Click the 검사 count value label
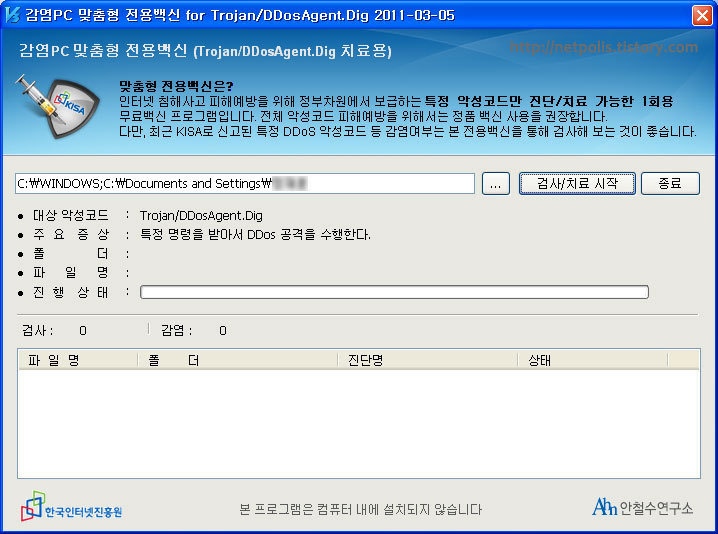Screen dimensions: 718x534 point(83,331)
